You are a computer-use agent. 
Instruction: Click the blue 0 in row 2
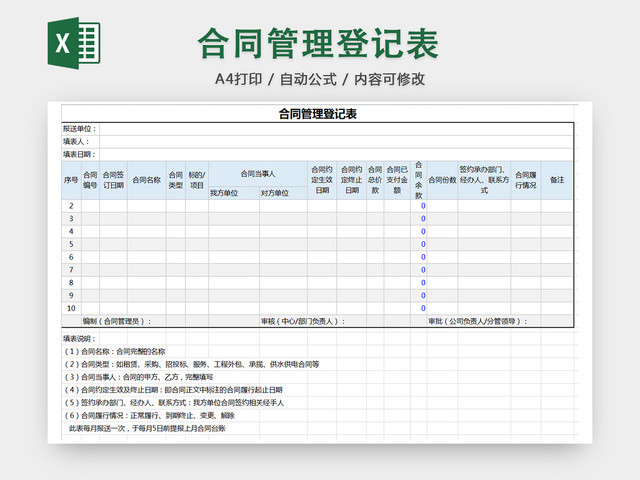pyautogui.click(x=423, y=206)
